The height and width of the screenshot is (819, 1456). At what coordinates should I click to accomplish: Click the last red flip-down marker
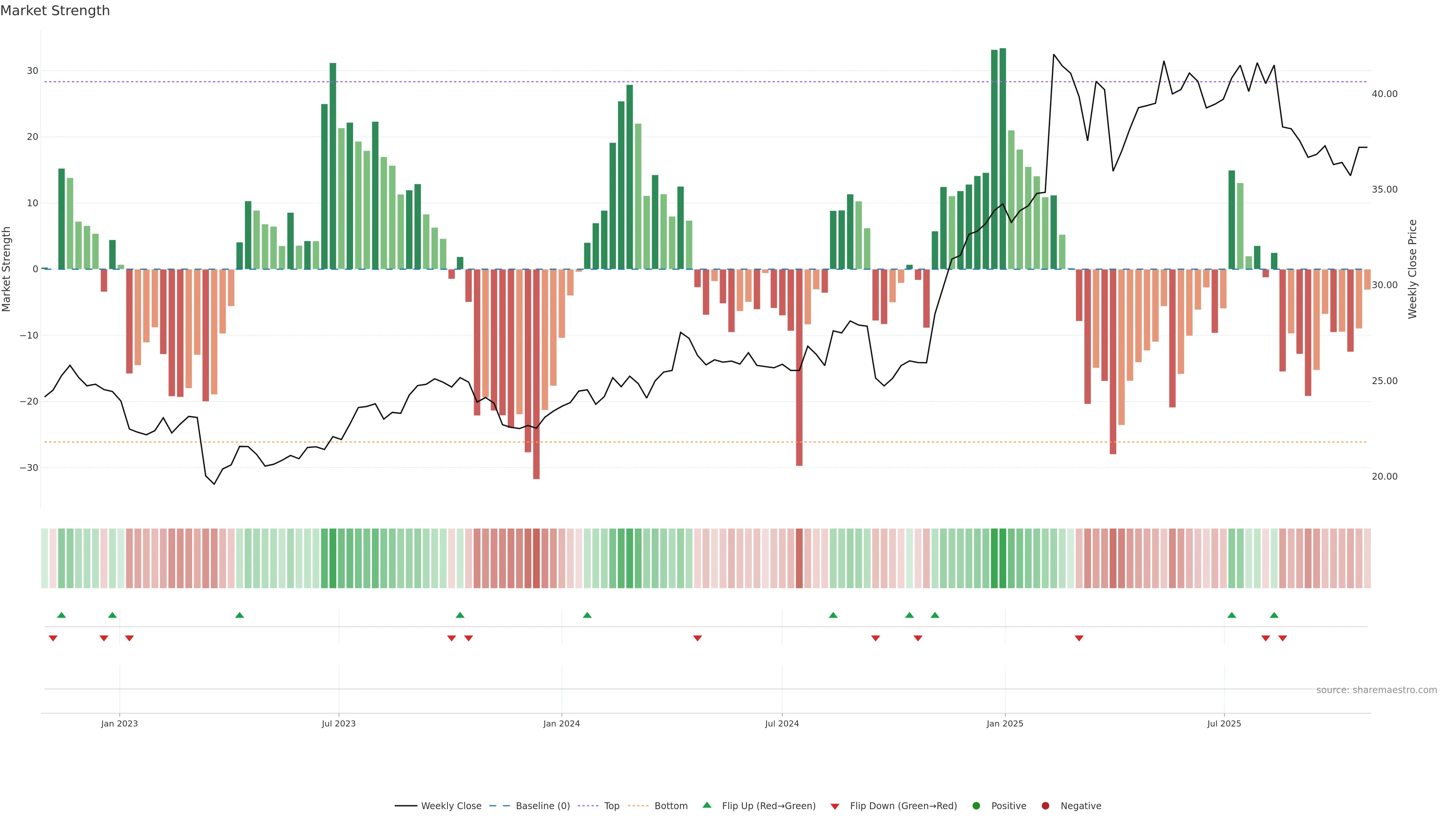[1282, 638]
